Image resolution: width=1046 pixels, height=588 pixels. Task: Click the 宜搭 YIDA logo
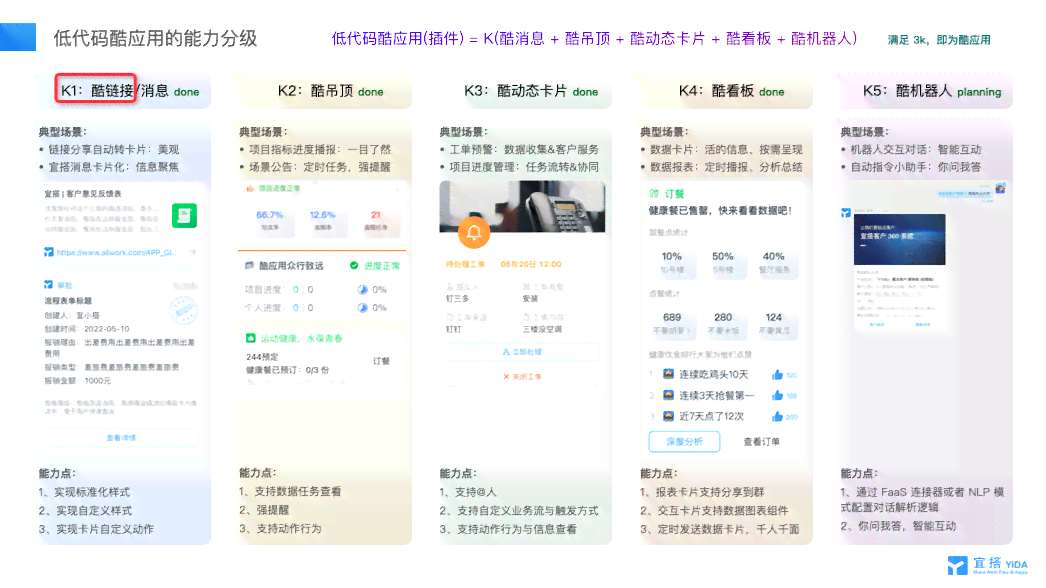988,565
